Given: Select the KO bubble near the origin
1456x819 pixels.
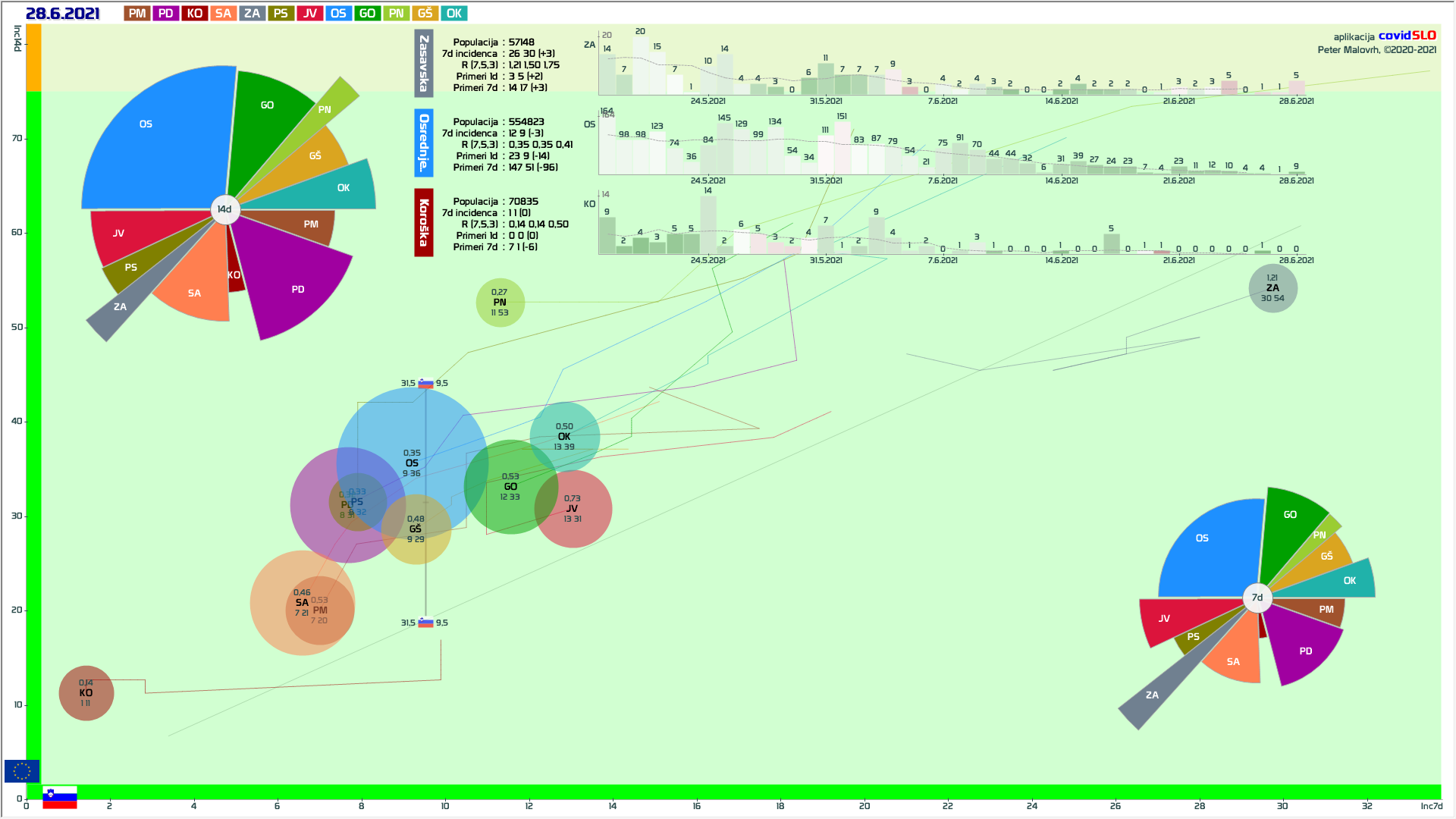Looking at the screenshot, I should [86, 693].
